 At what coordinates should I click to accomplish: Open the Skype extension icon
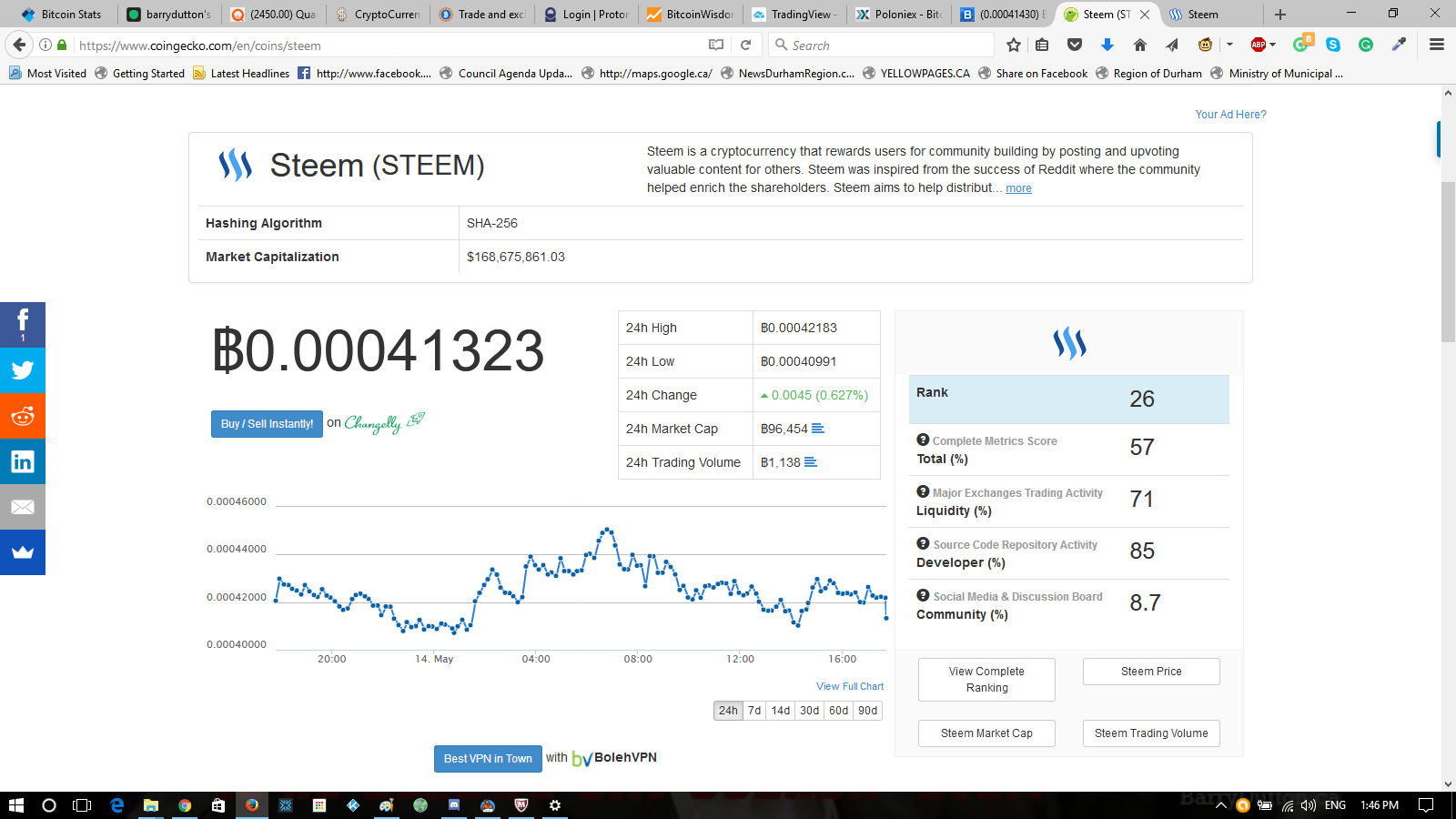coord(1333,45)
